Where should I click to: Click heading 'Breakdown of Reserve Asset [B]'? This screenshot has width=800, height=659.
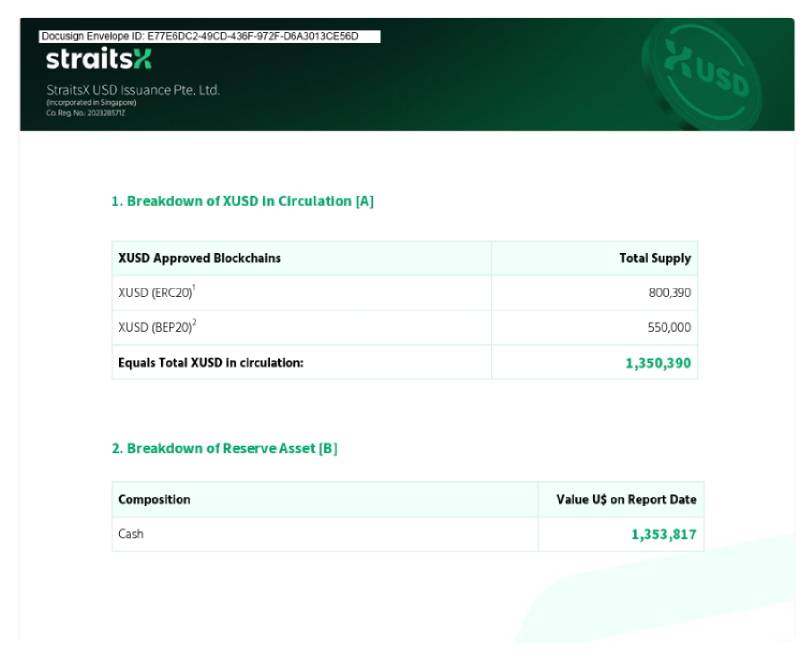click(224, 448)
